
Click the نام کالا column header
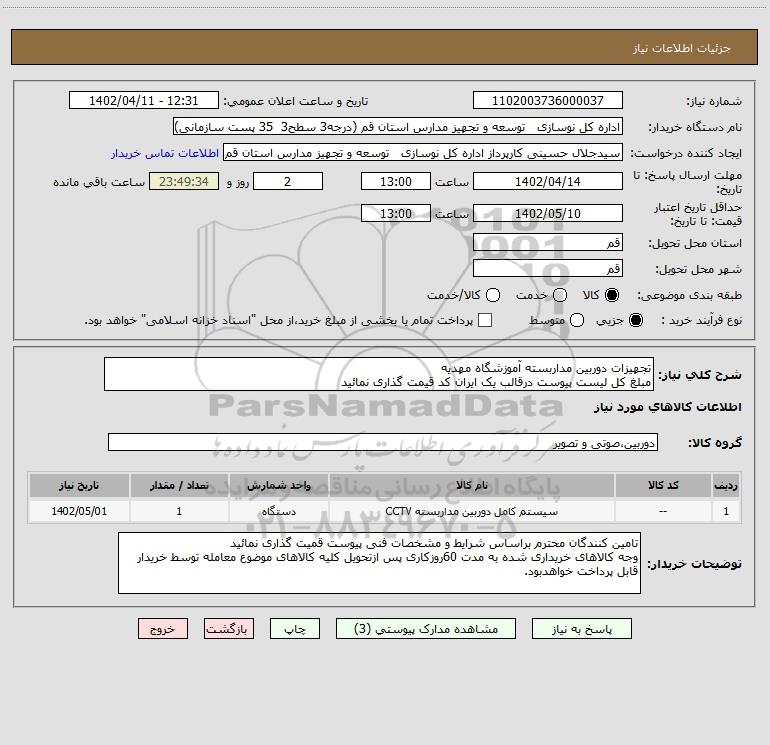[471, 485]
